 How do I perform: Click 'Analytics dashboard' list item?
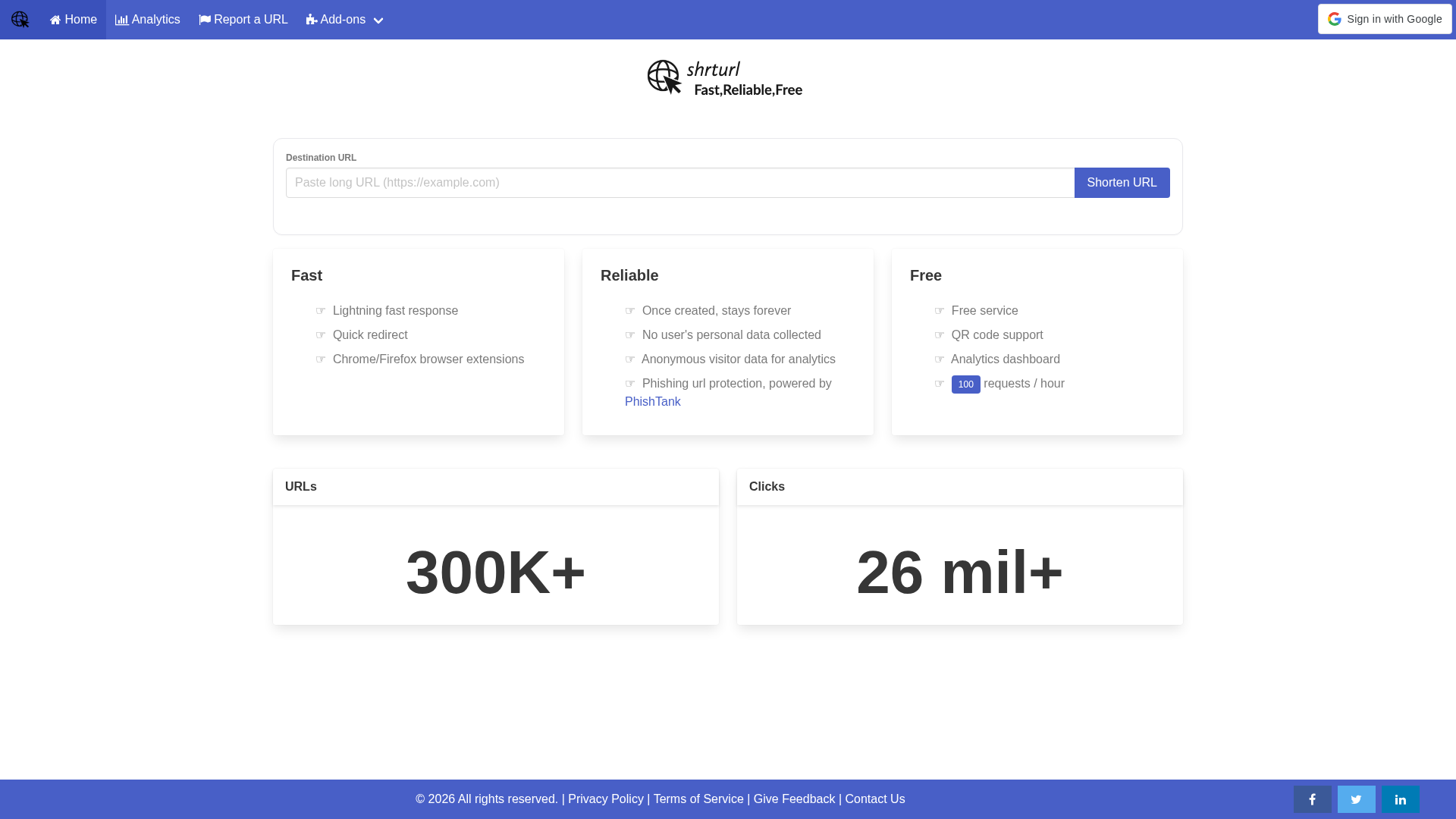coord(1006,359)
